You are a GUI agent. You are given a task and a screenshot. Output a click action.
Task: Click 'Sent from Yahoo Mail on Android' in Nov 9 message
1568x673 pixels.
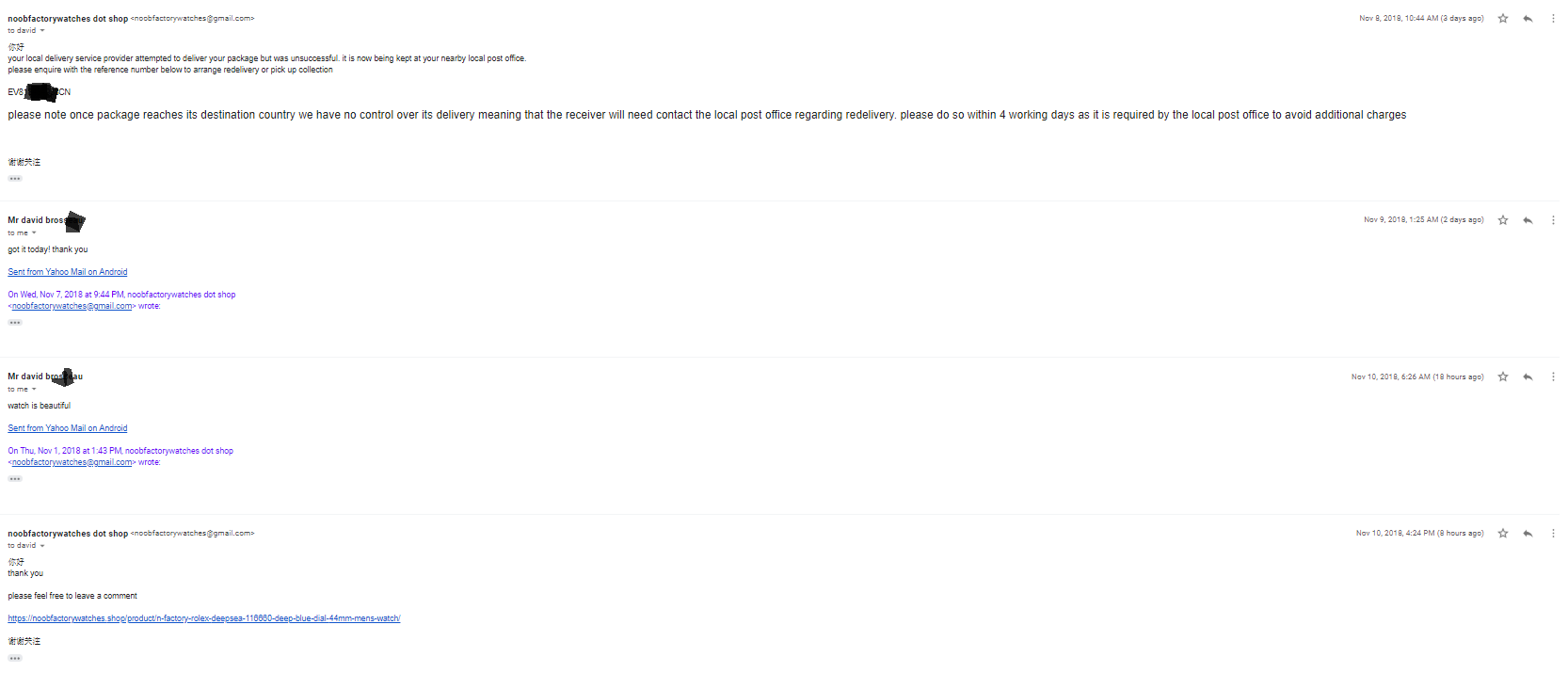click(x=68, y=272)
